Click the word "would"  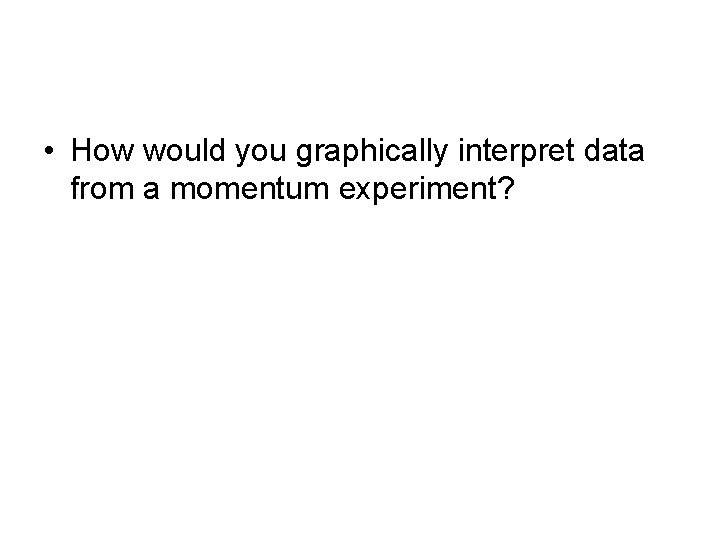(x=184, y=151)
